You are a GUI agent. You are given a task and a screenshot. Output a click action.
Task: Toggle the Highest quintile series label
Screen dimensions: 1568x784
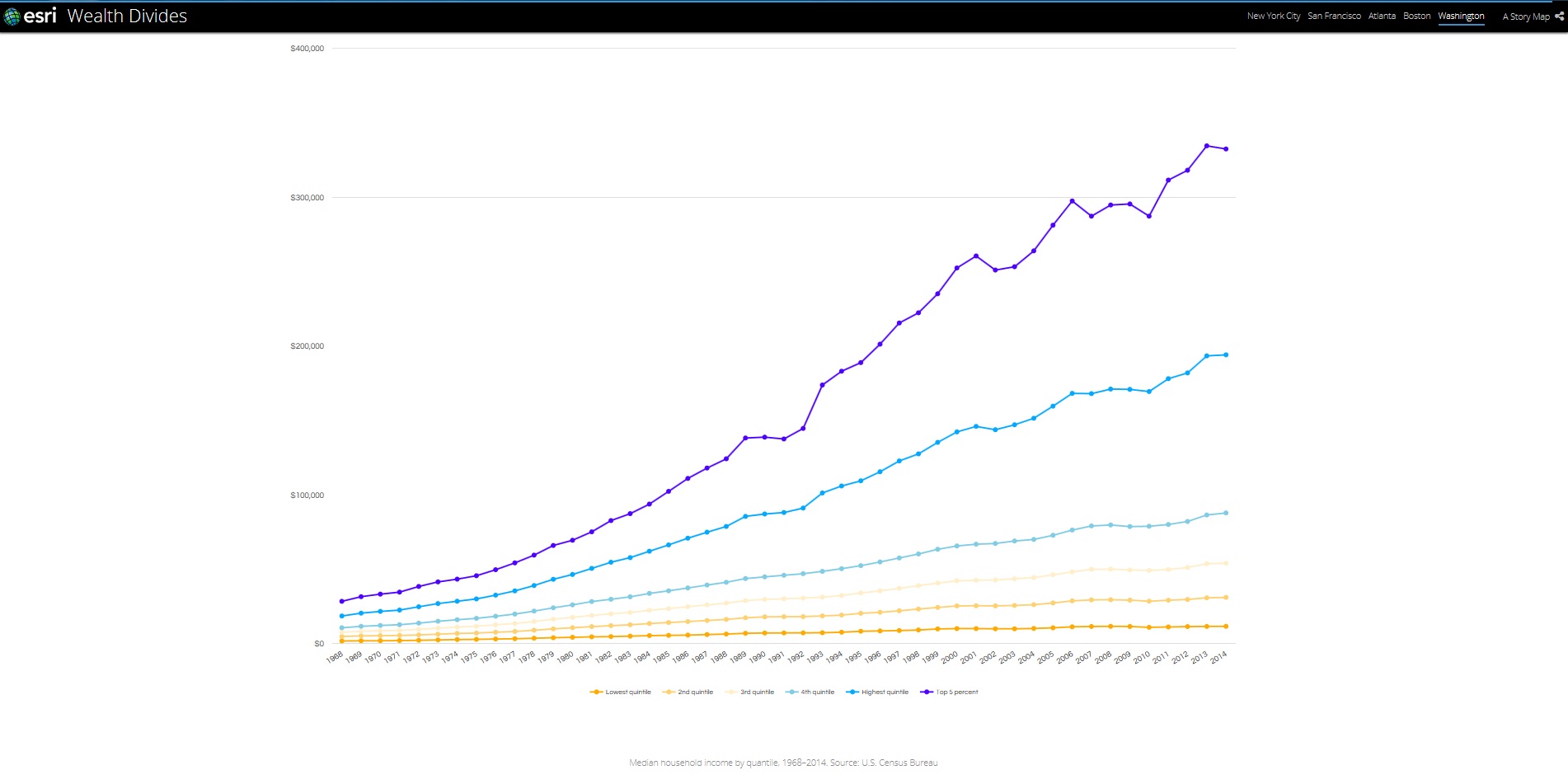pyautogui.click(x=885, y=692)
